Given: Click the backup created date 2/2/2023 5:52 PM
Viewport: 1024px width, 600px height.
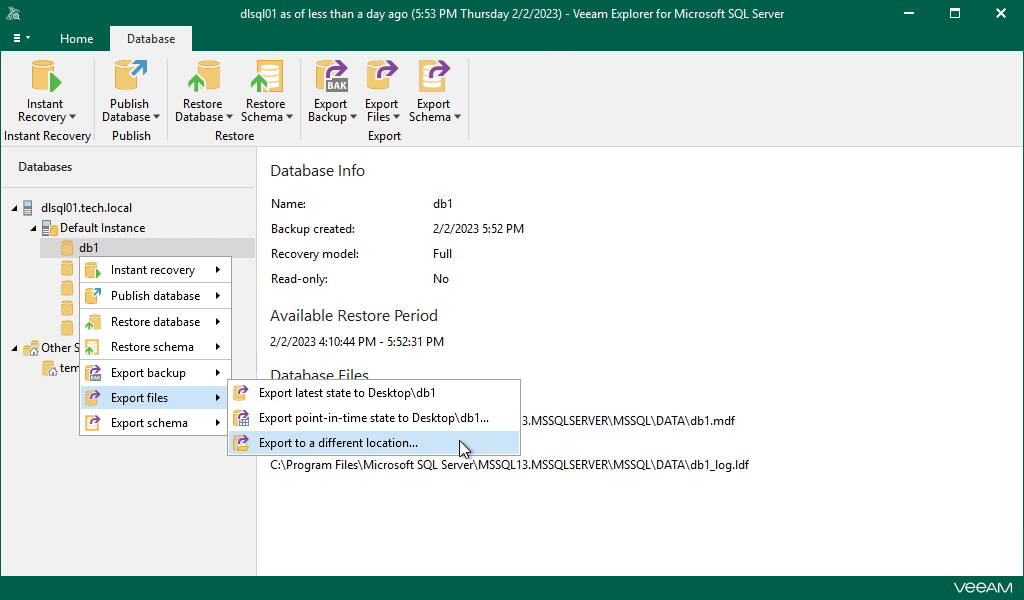Looking at the screenshot, I should (x=478, y=229).
